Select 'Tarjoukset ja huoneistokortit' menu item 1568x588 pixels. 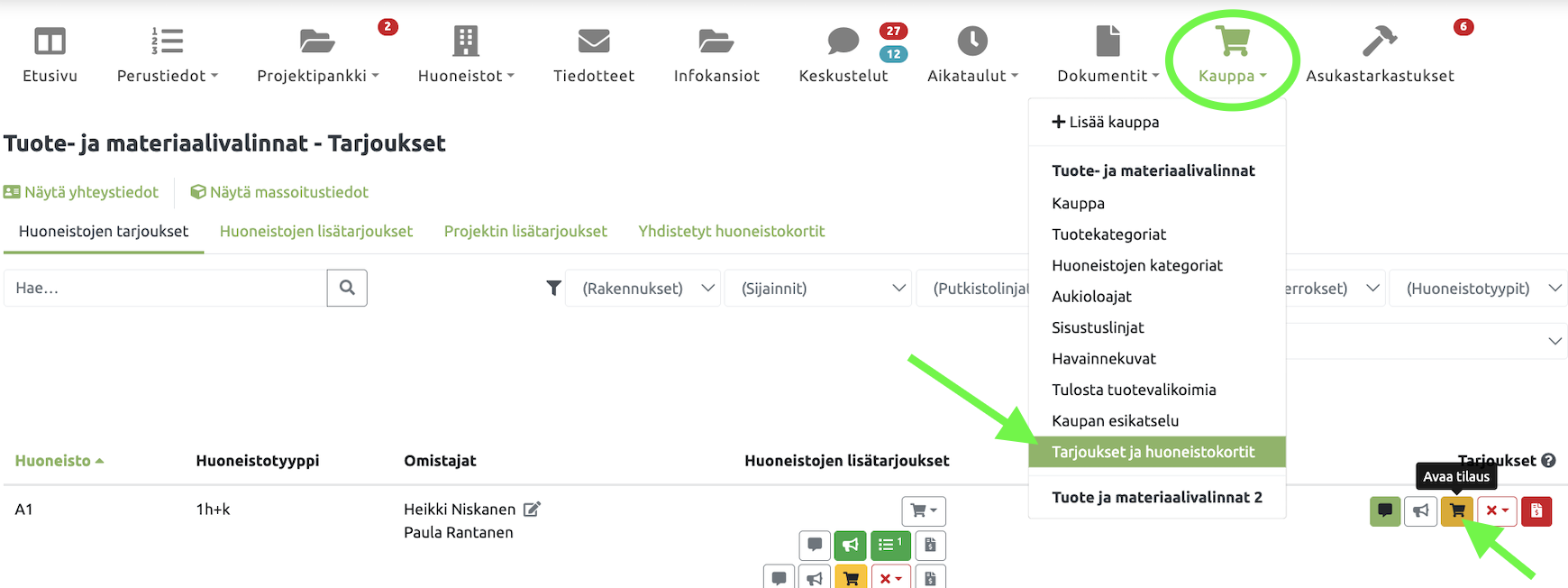tap(1153, 453)
